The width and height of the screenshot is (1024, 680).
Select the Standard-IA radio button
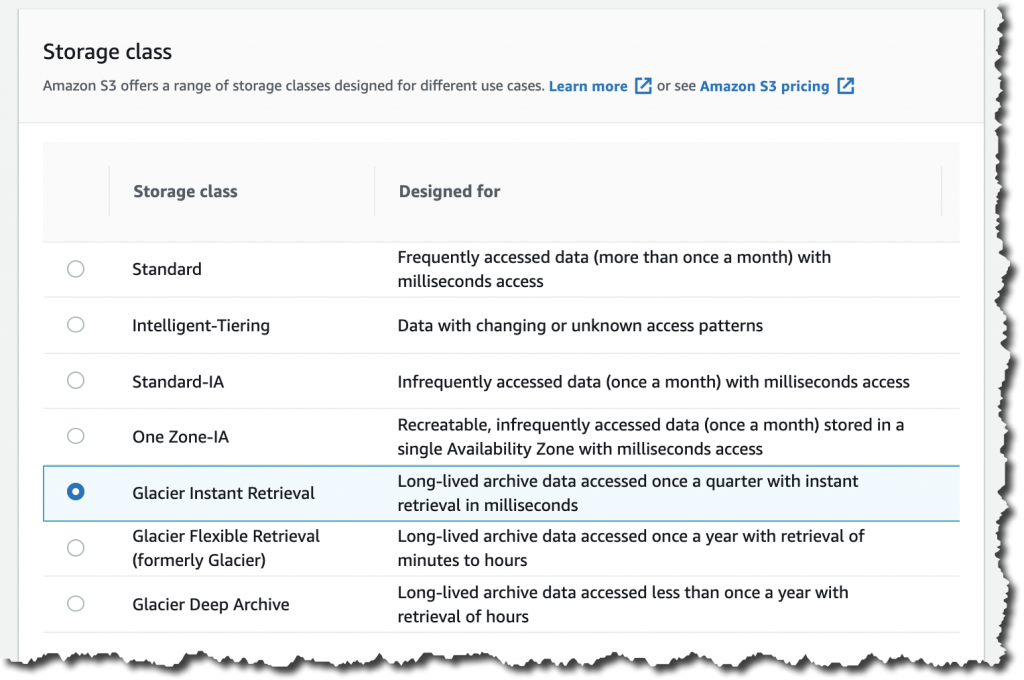75,380
